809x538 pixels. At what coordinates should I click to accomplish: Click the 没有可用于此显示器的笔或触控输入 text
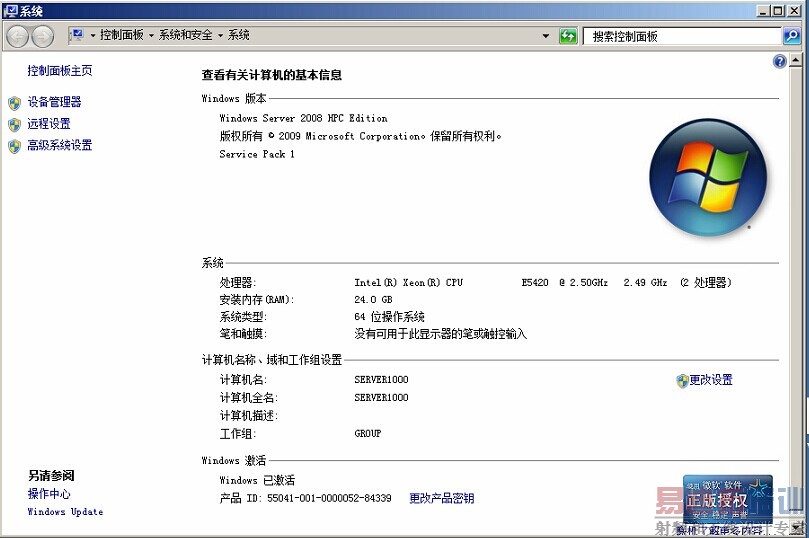point(441,334)
